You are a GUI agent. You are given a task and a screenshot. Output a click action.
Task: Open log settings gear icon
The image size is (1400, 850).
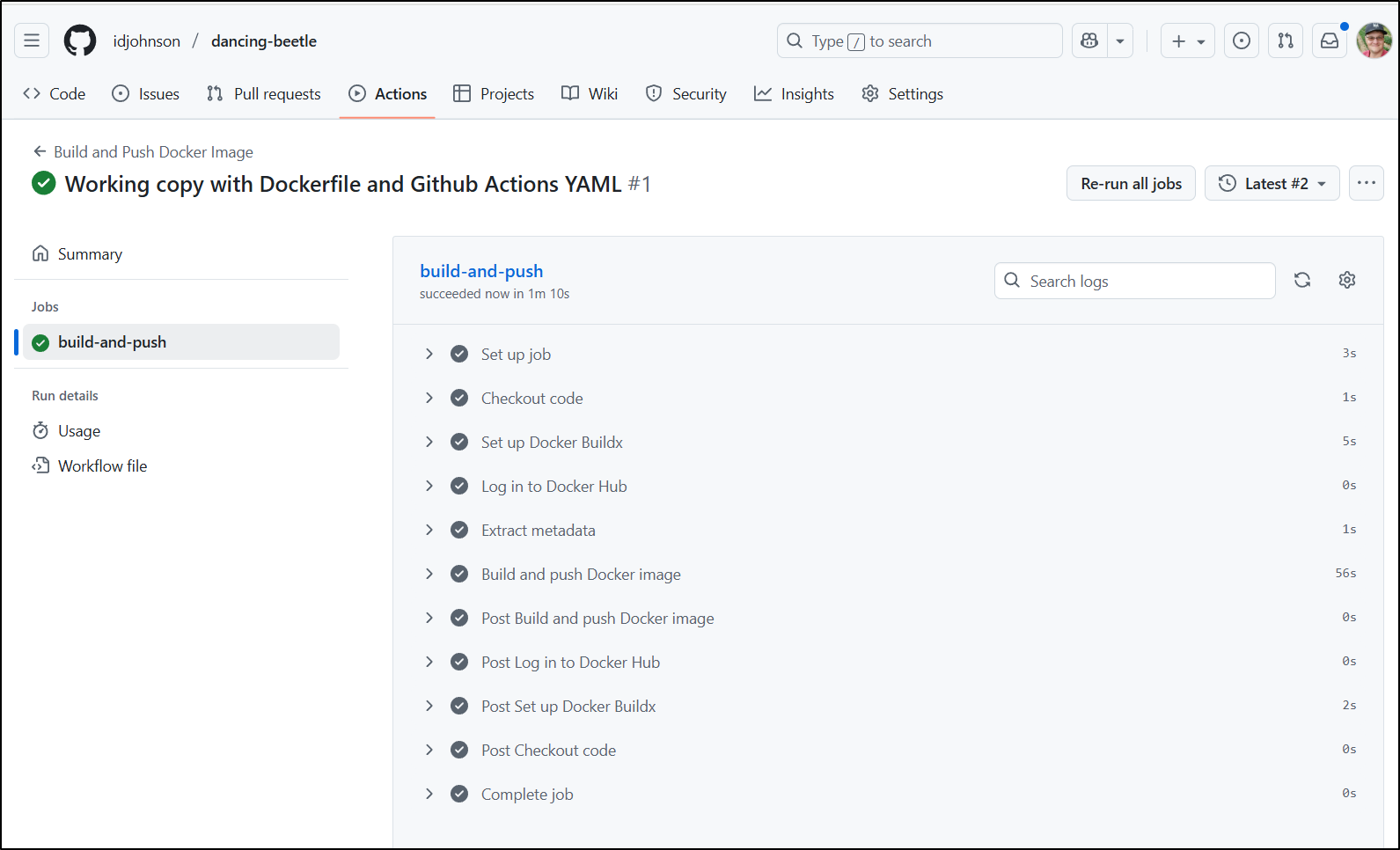click(1347, 280)
